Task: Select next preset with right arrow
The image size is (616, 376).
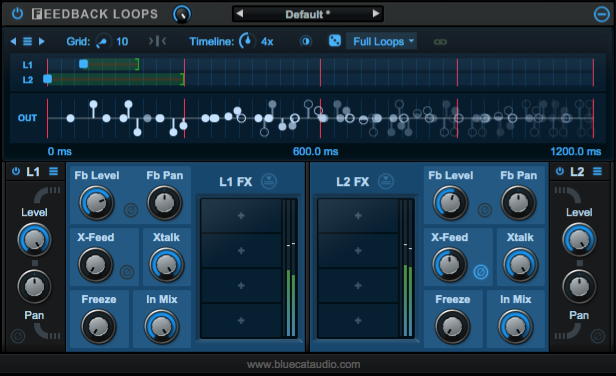Action: coord(376,14)
